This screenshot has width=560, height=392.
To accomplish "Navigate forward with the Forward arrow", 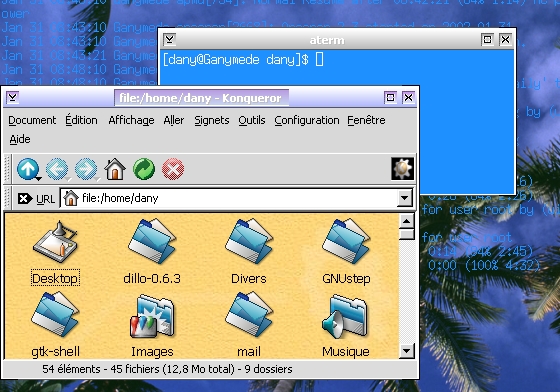I will (x=86, y=169).
